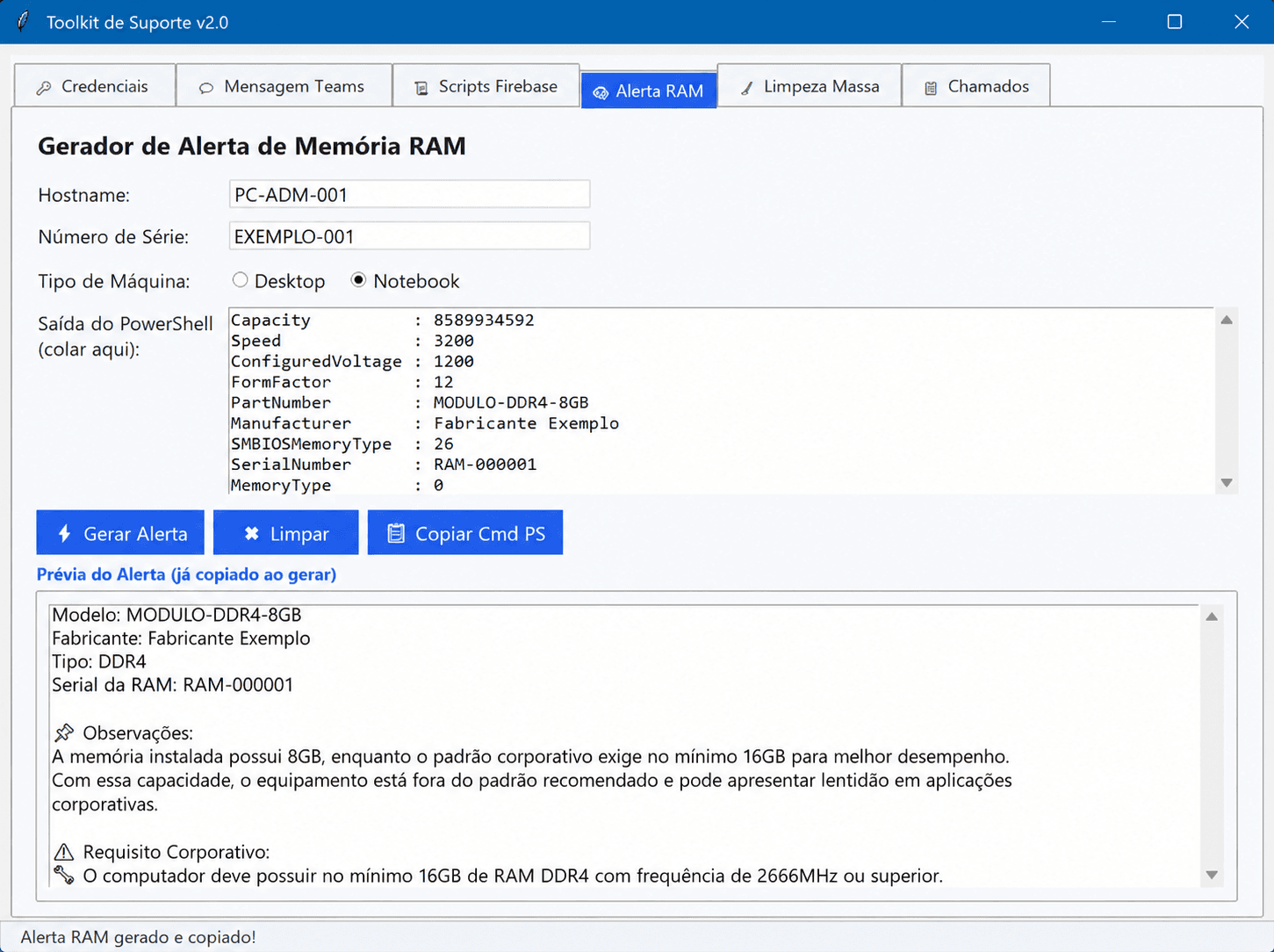Click the 'Fabricante: Fabricante Exemplo' preview line
The image size is (1274, 952).
point(181,638)
